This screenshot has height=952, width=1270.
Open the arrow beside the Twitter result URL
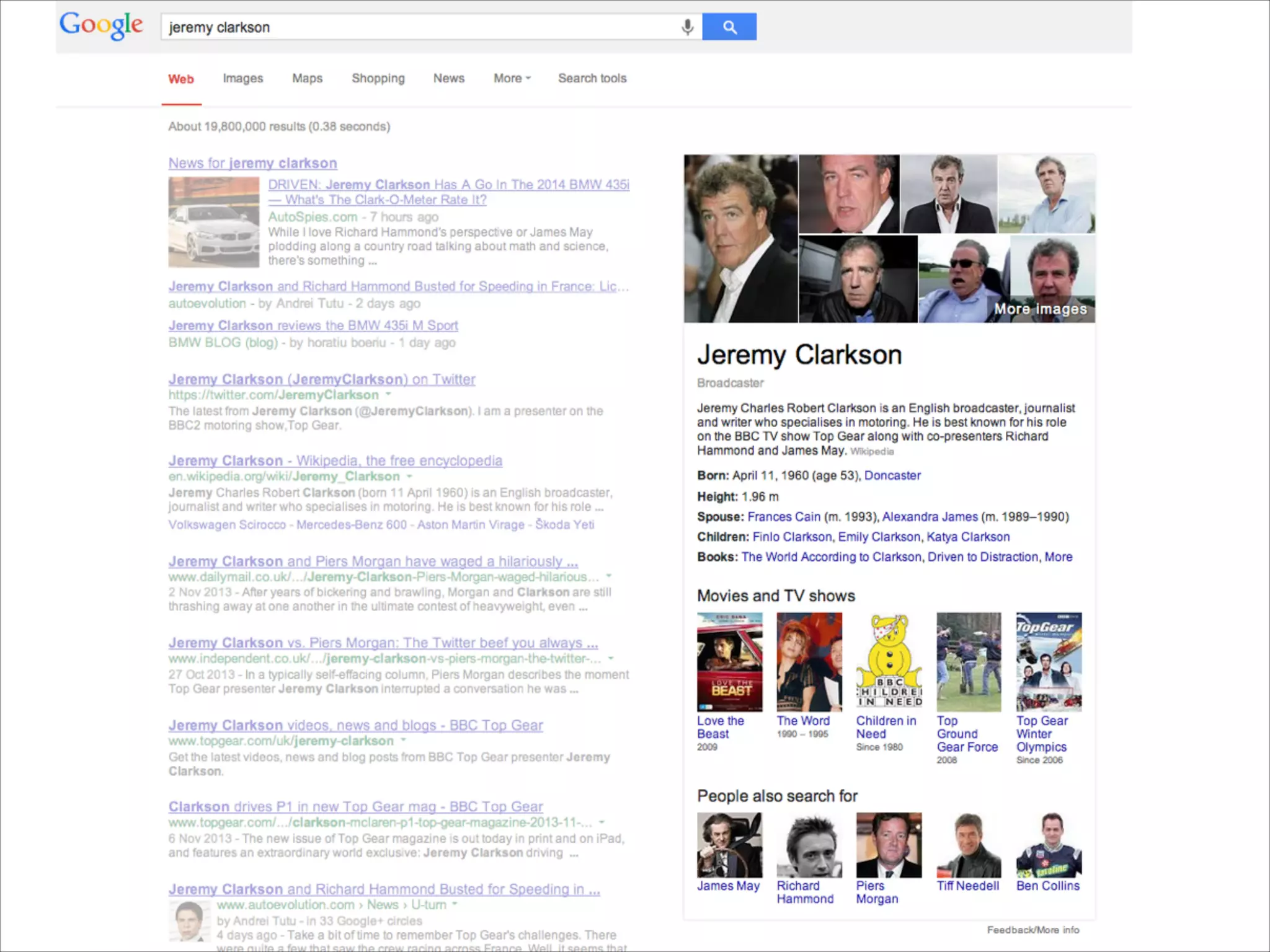click(389, 394)
